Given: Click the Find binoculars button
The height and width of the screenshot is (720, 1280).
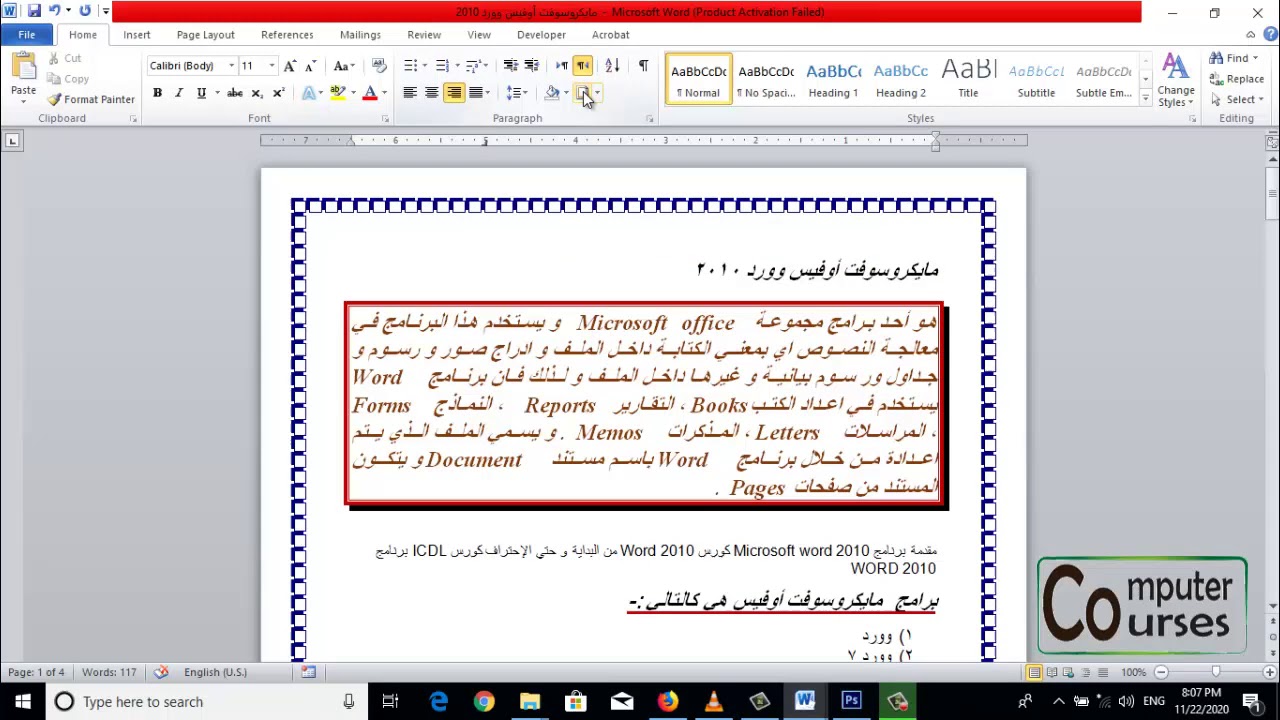Looking at the screenshot, I should click(1229, 58).
